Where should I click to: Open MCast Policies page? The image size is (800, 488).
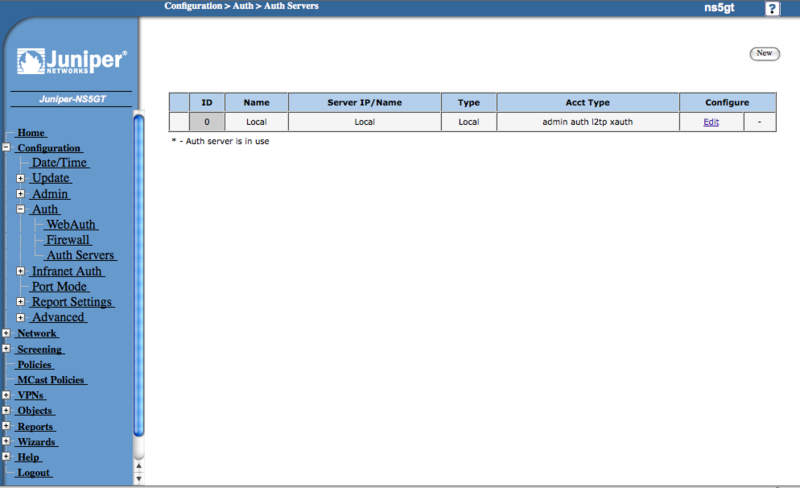point(51,380)
